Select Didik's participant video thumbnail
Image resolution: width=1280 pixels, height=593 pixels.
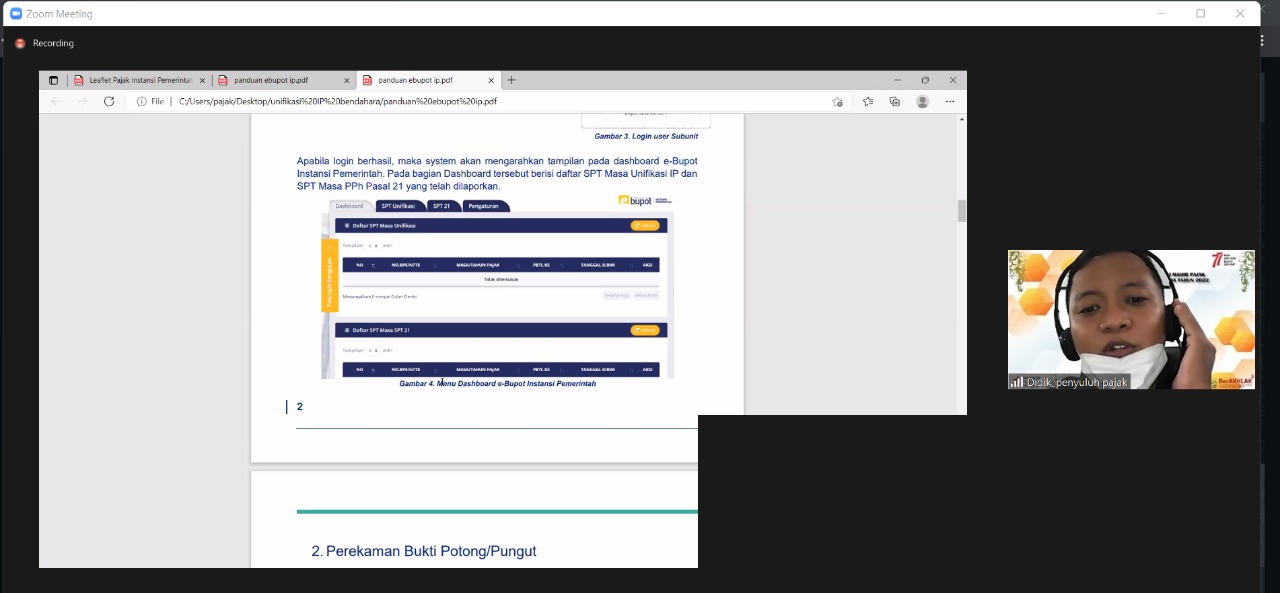(x=1131, y=319)
